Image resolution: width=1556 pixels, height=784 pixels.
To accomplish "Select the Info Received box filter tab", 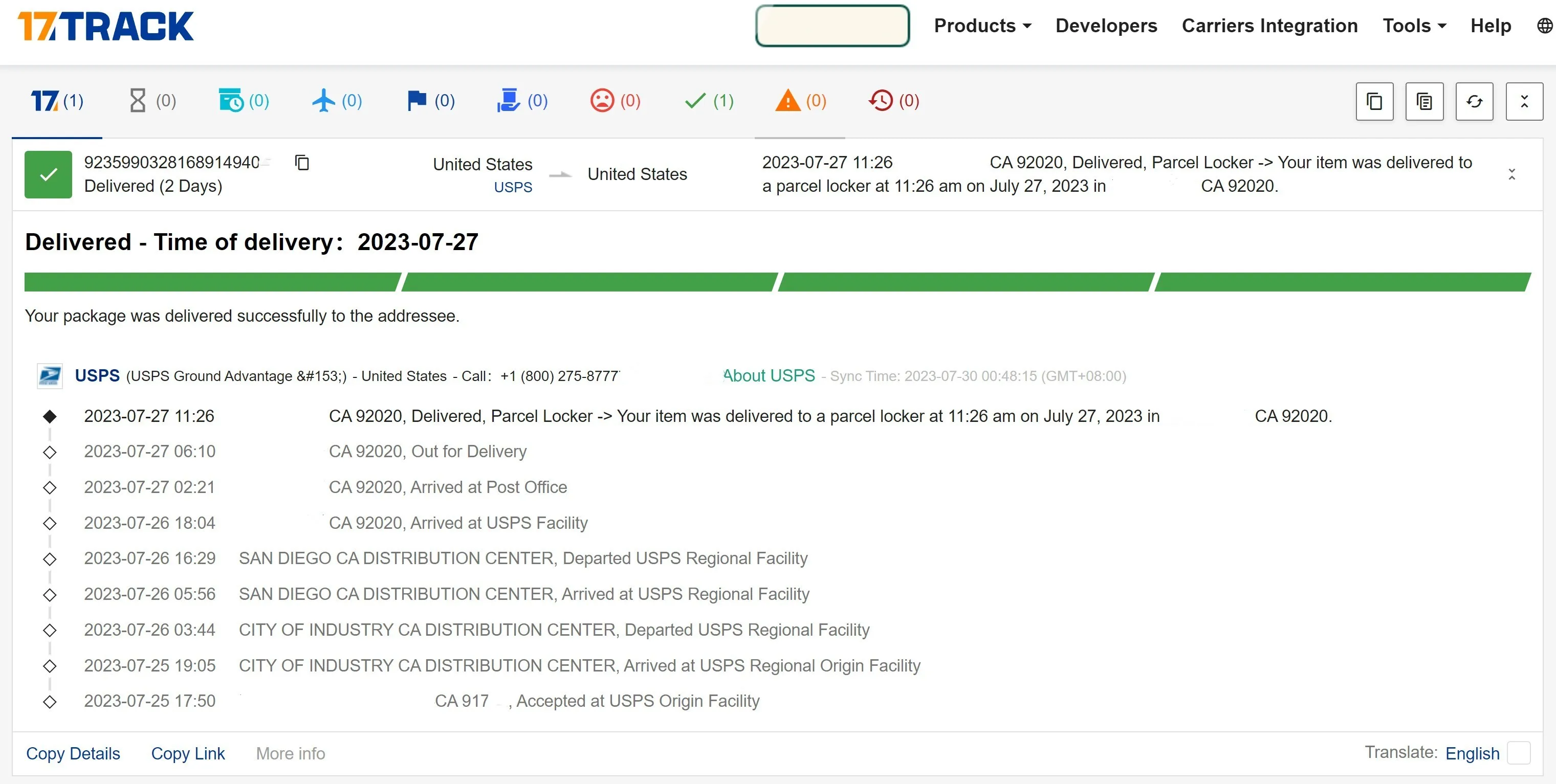I will coord(244,101).
